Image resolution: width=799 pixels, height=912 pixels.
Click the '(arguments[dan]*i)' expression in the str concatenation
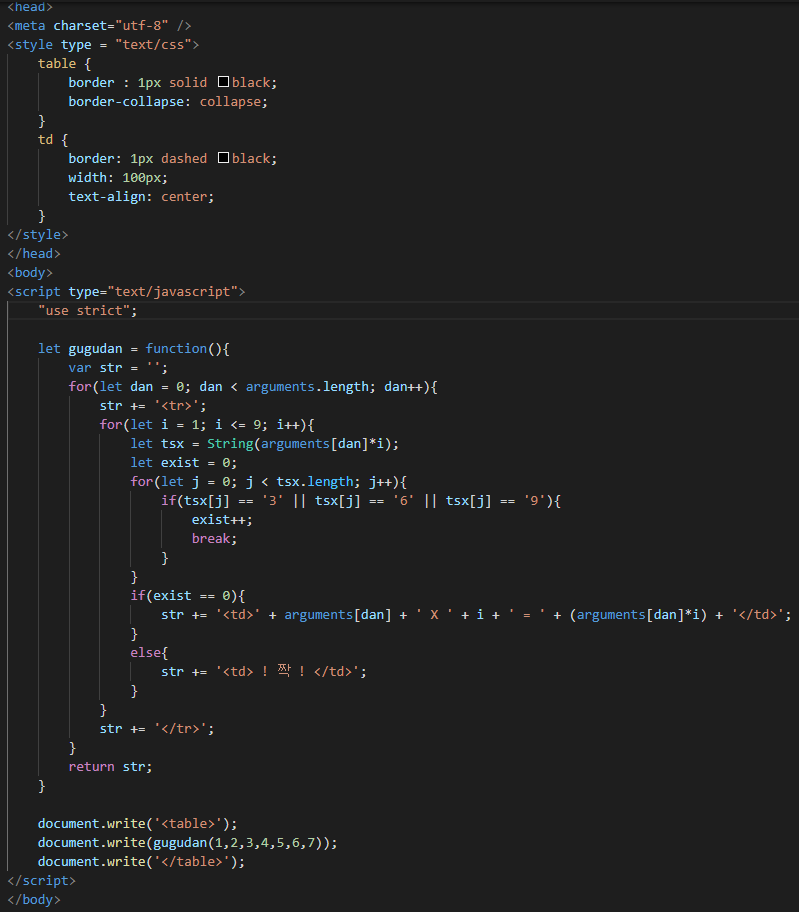click(639, 615)
